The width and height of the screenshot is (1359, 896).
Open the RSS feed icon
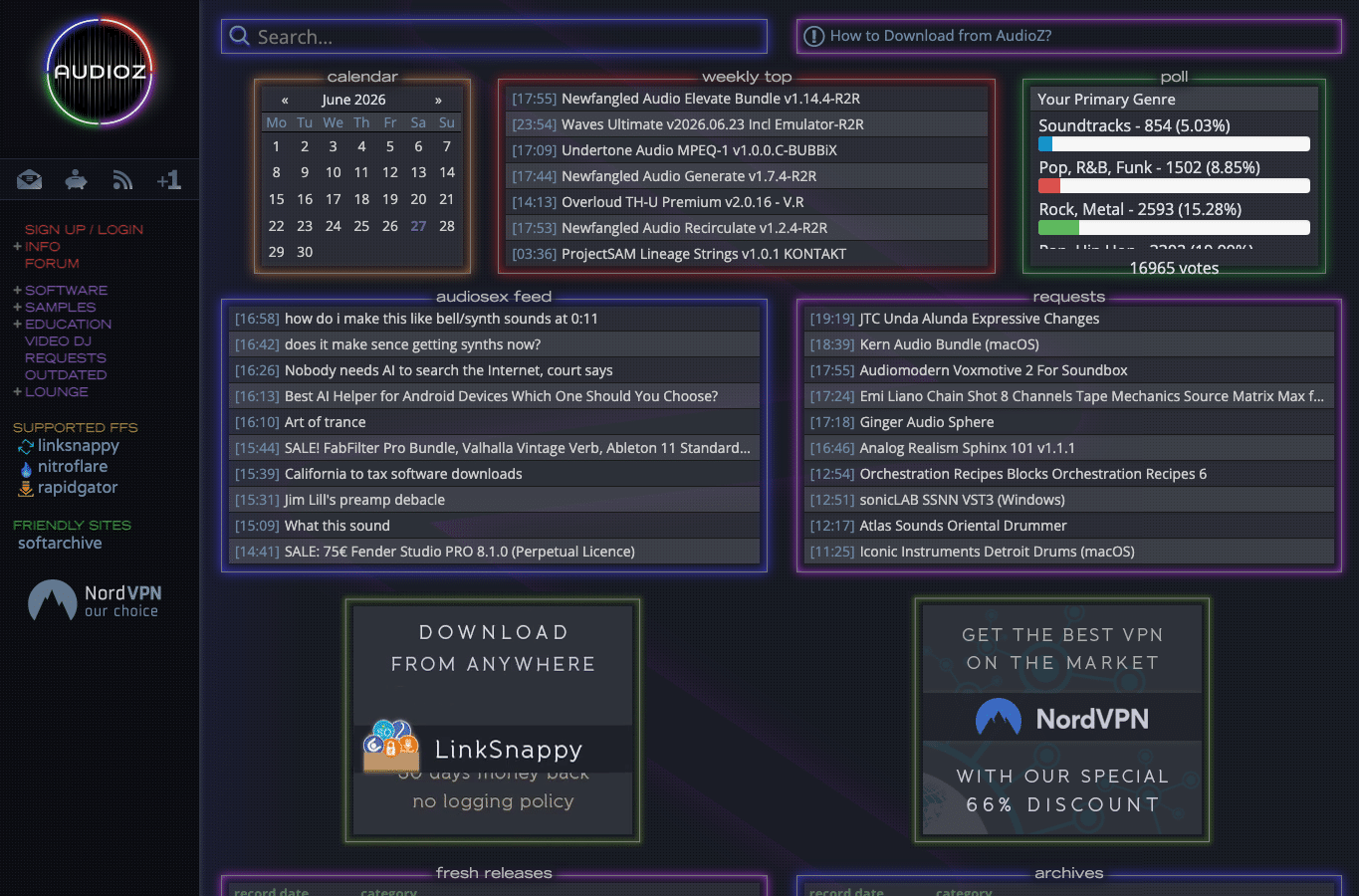pos(122,180)
